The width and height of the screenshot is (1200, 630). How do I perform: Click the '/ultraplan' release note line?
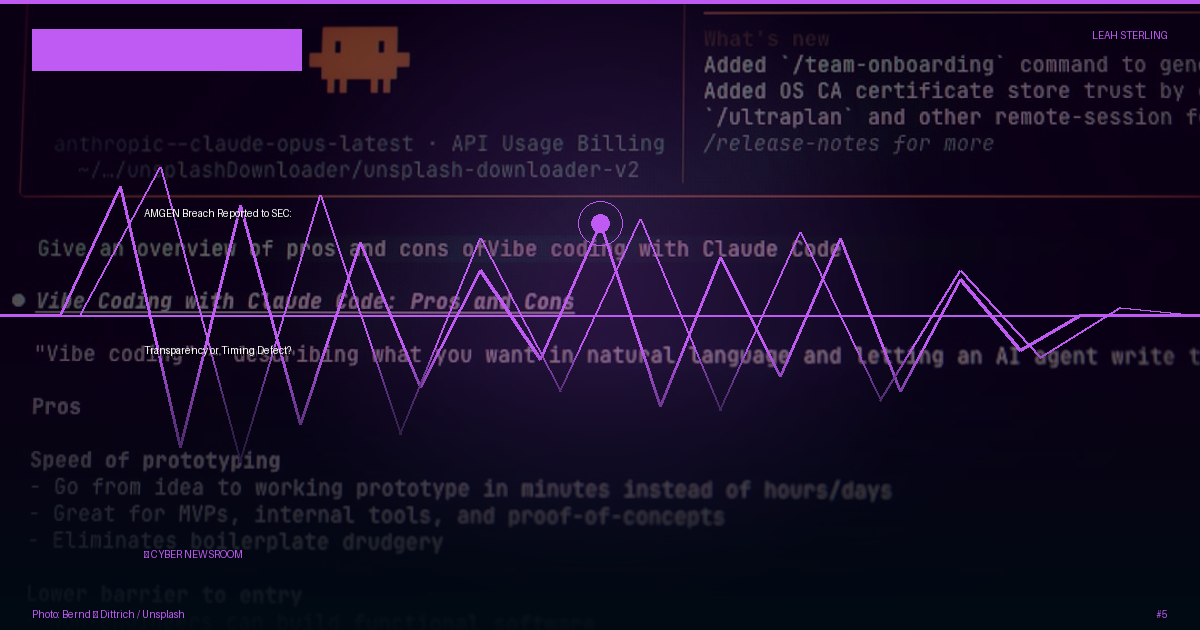click(x=951, y=117)
